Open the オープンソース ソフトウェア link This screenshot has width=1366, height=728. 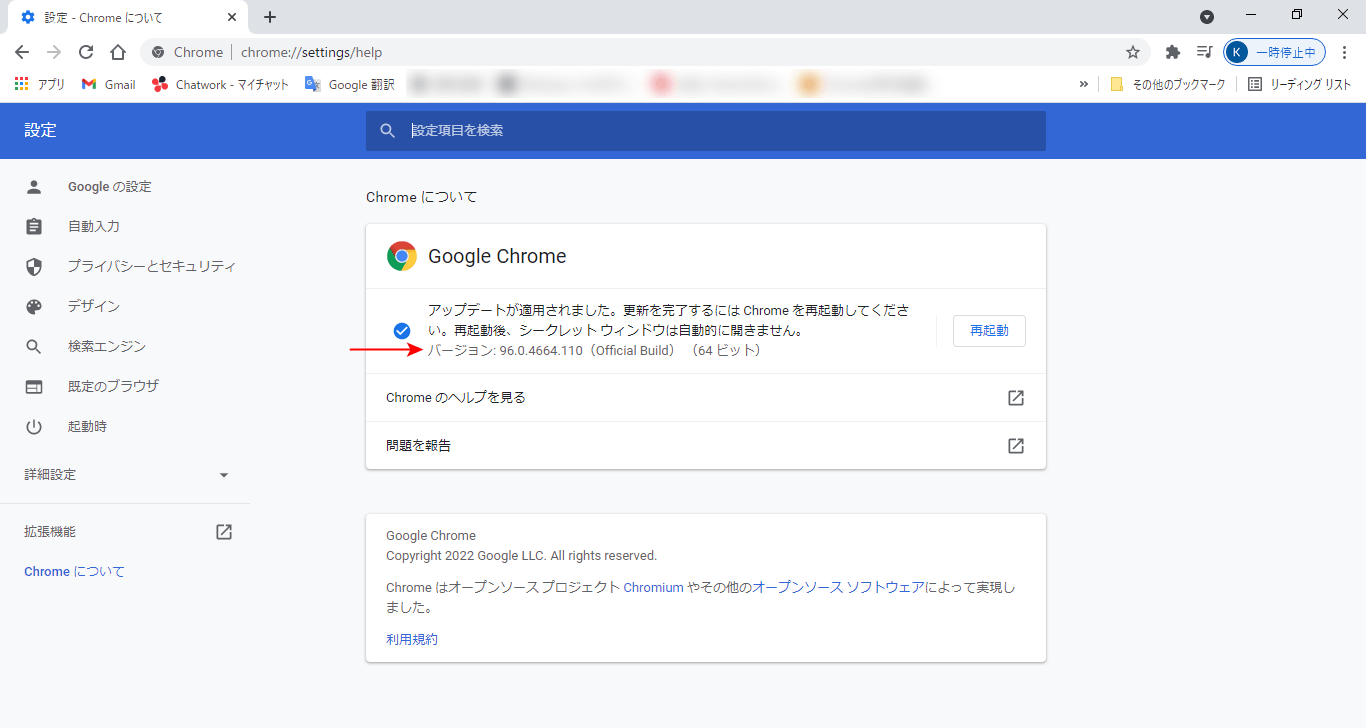838,588
